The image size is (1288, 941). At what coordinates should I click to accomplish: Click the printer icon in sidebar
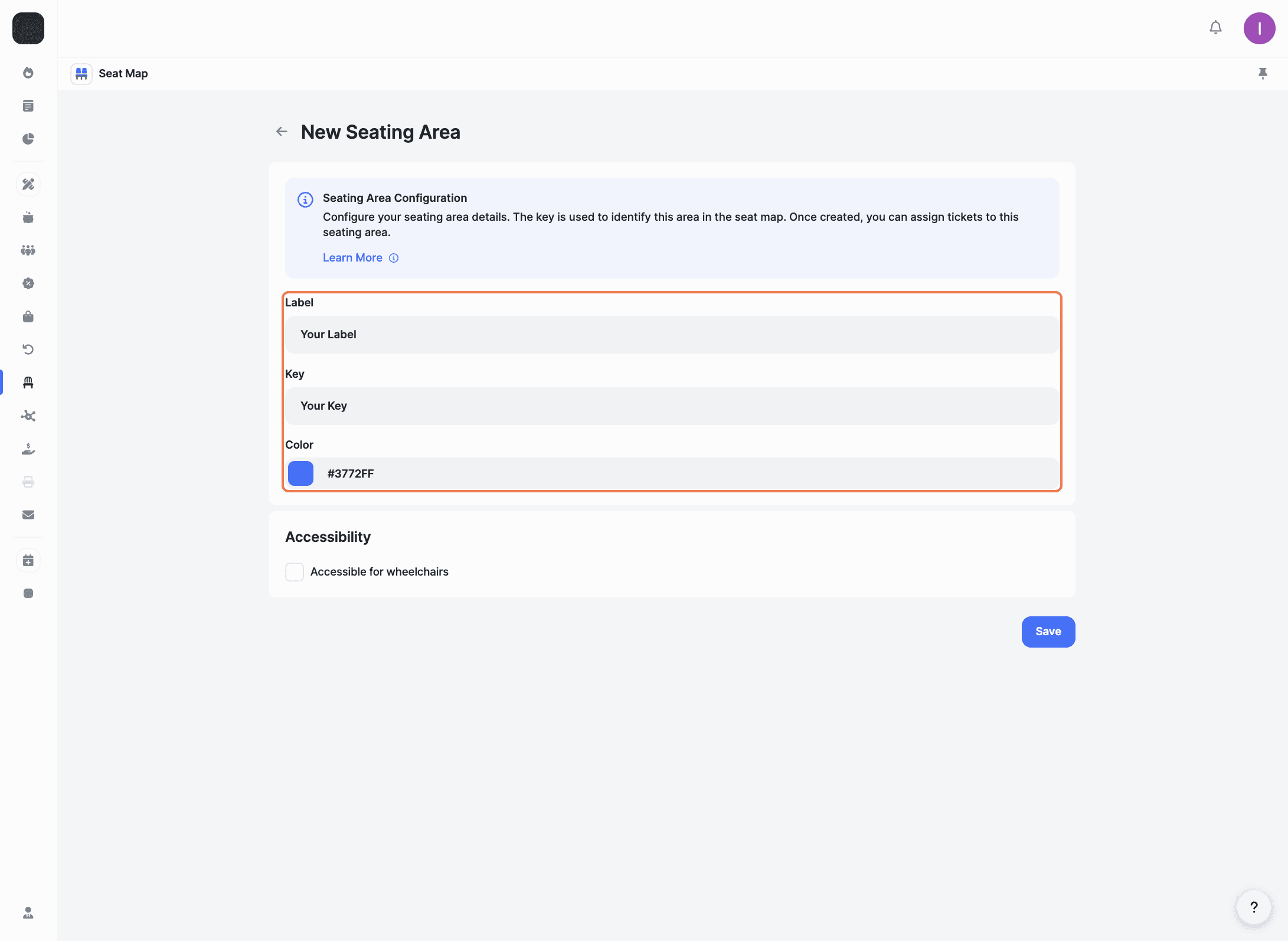click(x=28, y=482)
